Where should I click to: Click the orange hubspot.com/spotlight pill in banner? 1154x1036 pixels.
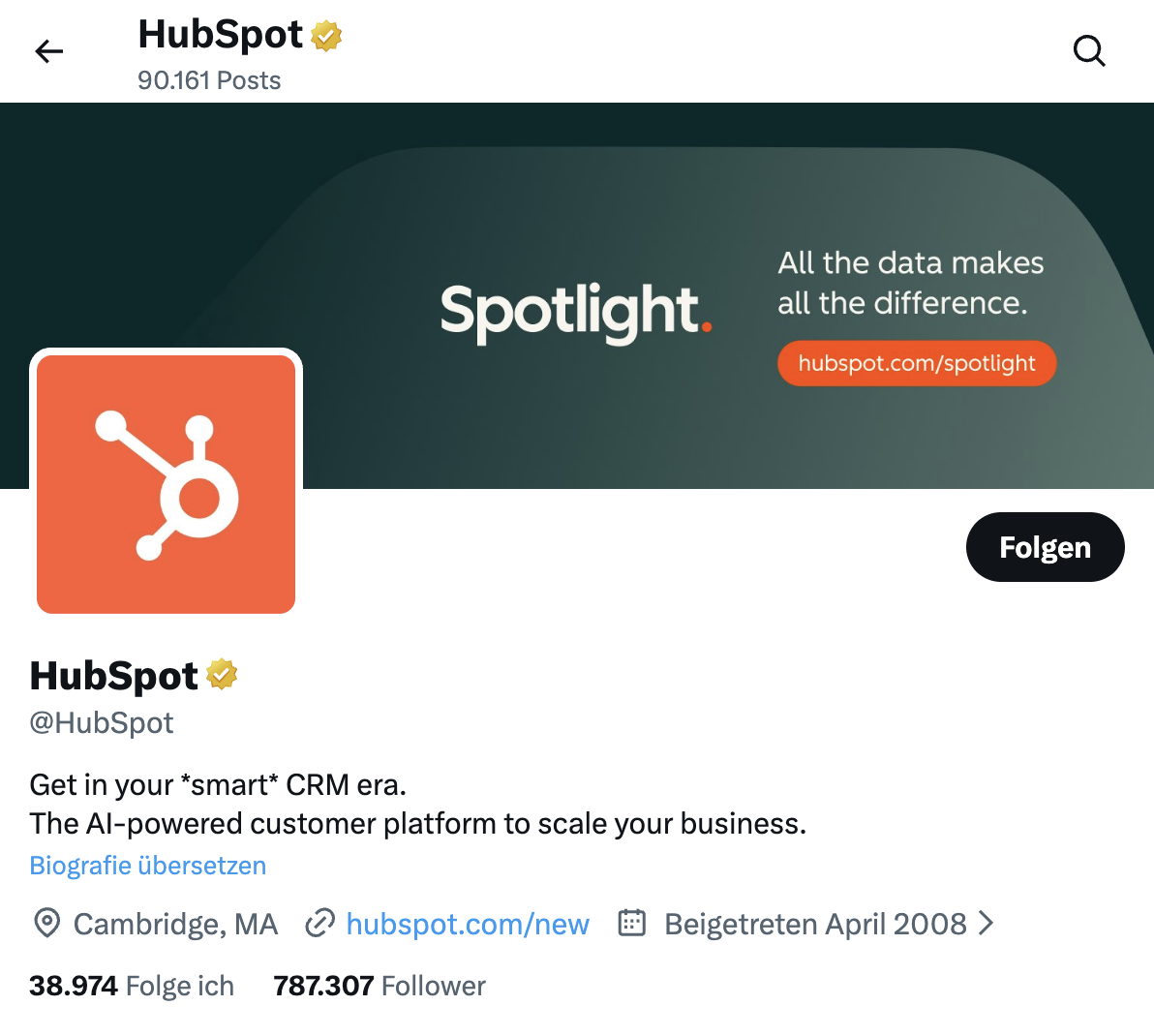coord(916,363)
